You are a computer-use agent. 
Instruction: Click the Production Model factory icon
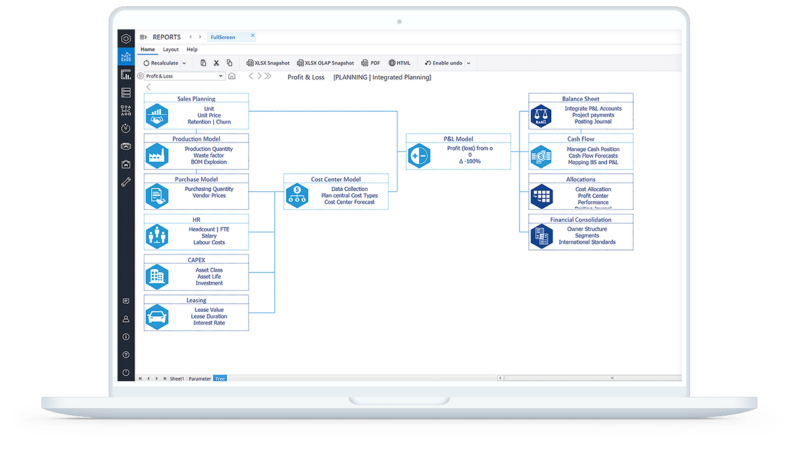pyautogui.click(x=157, y=157)
